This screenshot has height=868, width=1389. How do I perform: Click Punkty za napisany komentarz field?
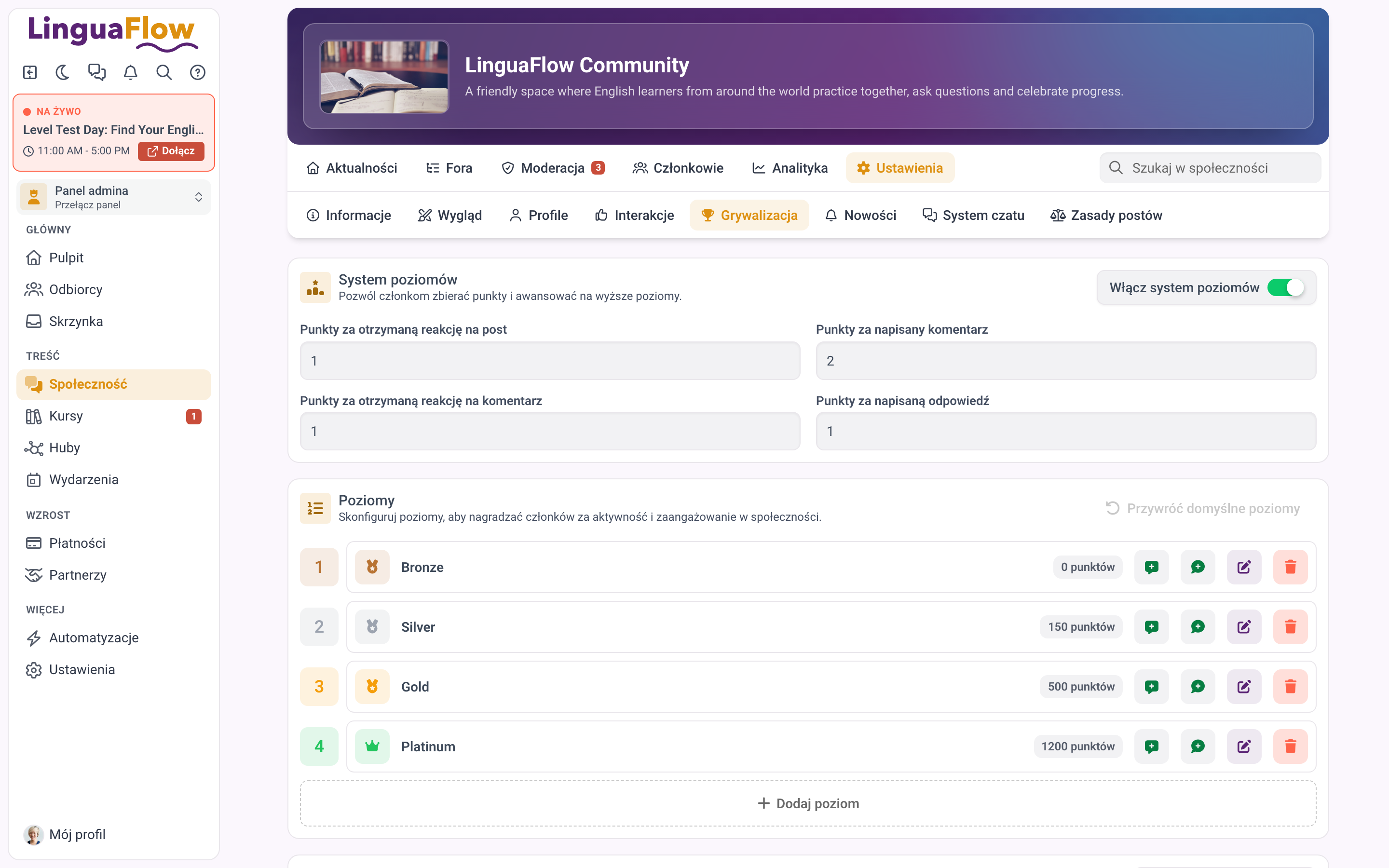pyautogui.click(x=1066, y=361)
